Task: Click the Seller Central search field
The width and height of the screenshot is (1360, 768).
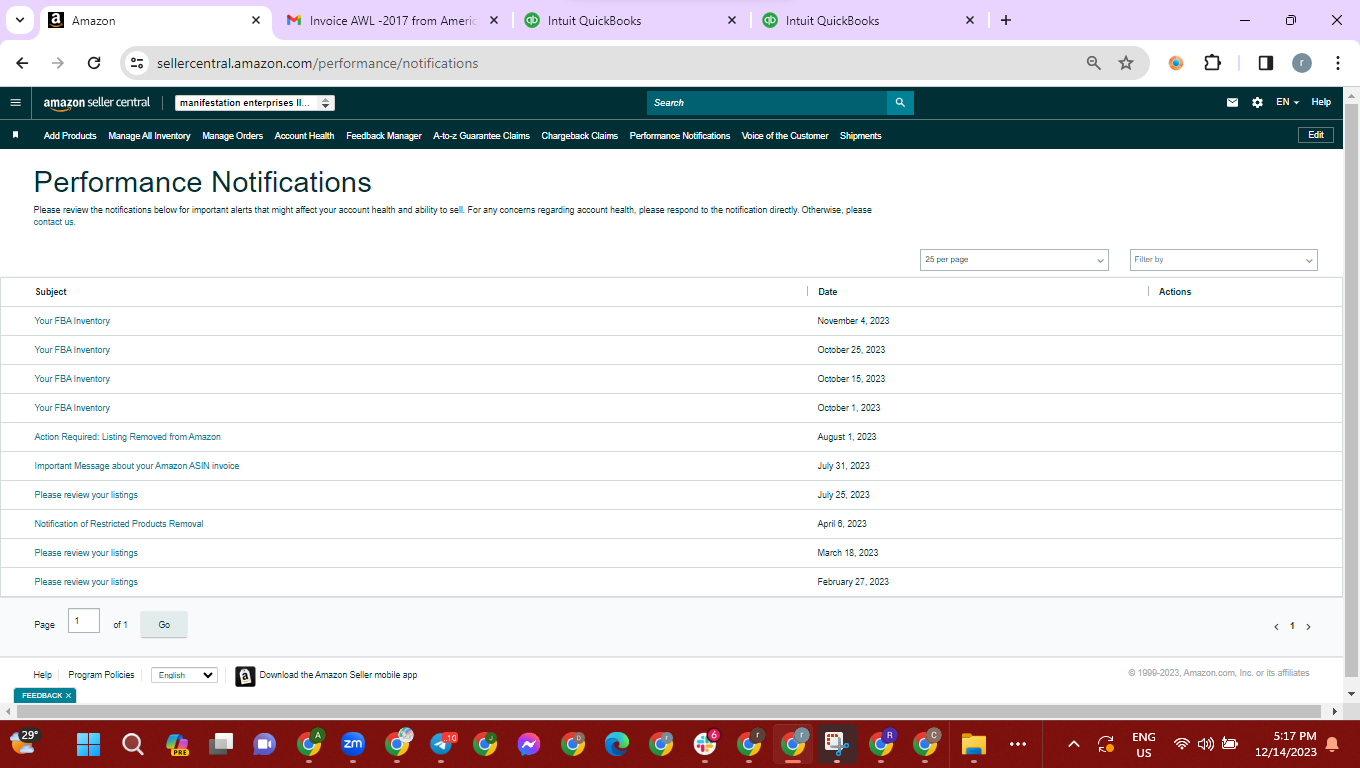Action: click(767, 103)
